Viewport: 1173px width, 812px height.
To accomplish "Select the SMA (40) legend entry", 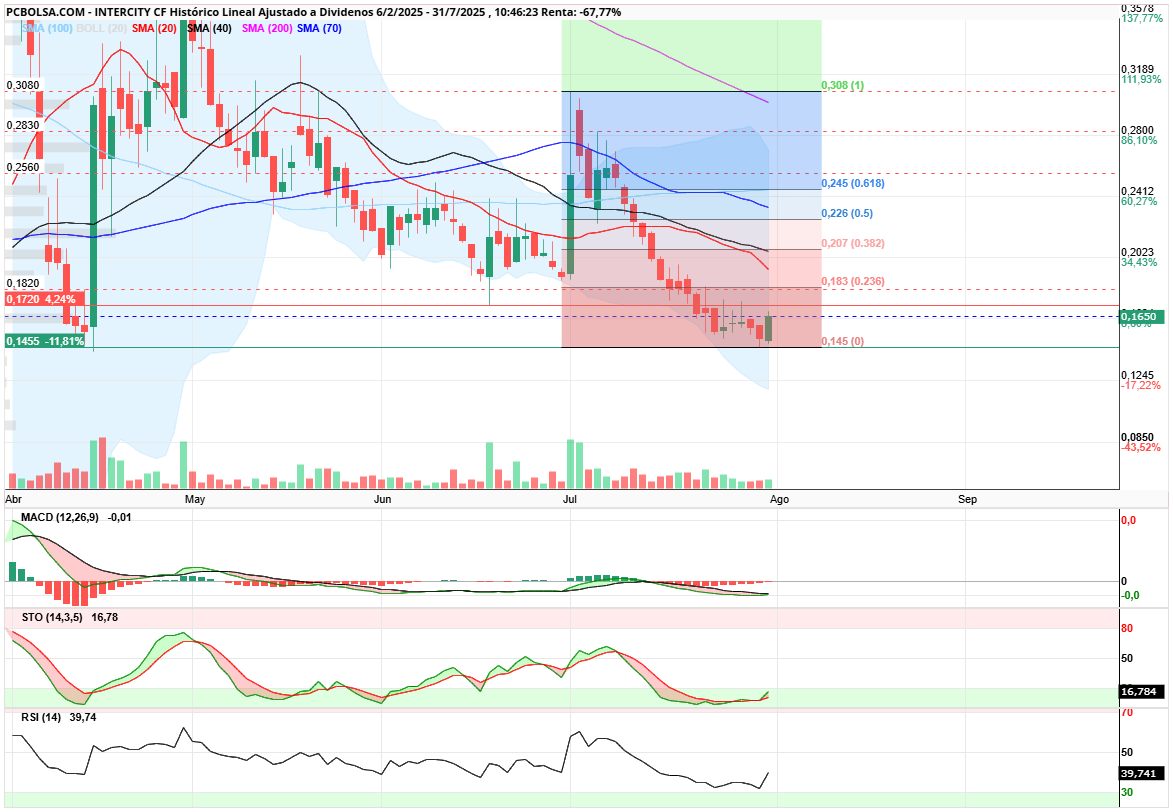I will [x=209, y=28].
